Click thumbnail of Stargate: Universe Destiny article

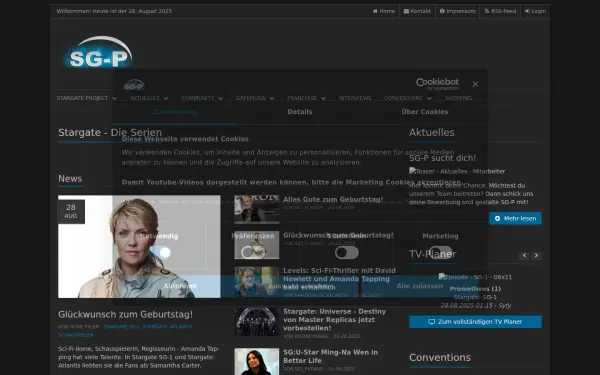click(x=257, y=322)
